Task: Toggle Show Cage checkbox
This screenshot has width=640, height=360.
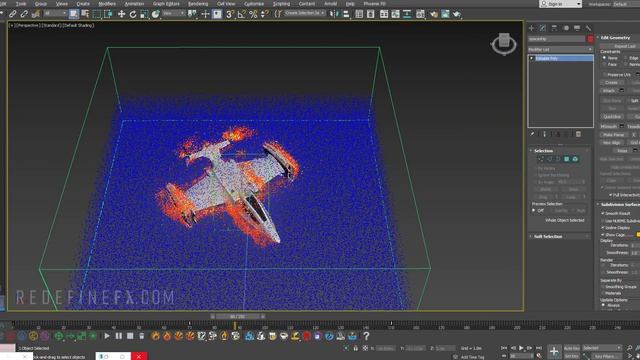Action: tap(603, 235)
